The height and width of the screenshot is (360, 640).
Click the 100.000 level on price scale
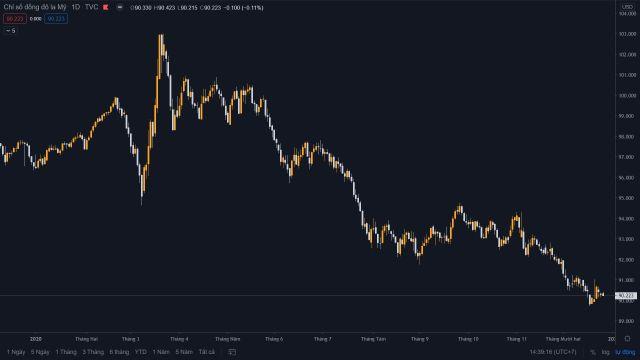(x=627, y=96)
